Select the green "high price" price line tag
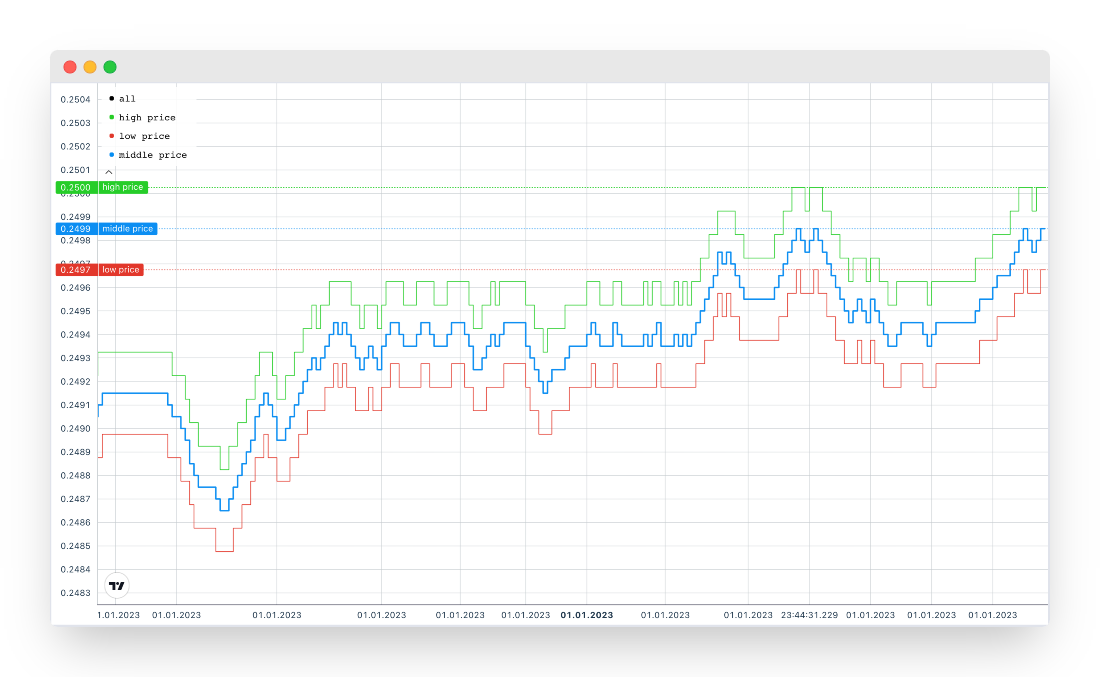 tap(123, 188)
